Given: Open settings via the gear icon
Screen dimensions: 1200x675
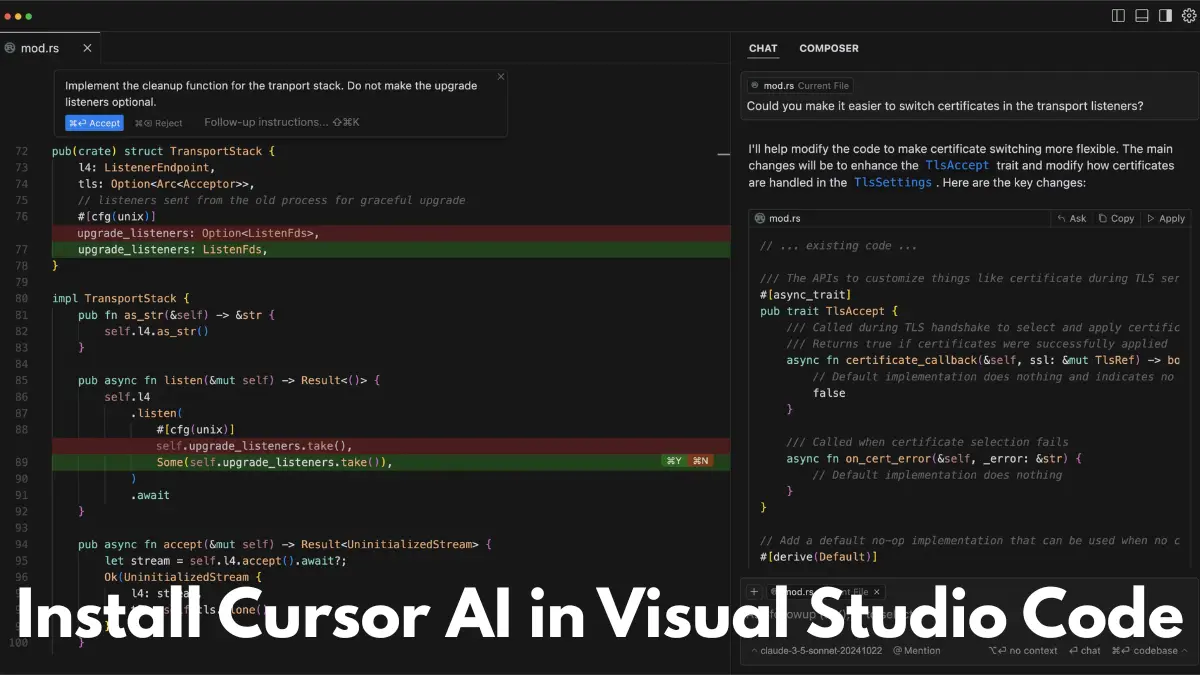Looking at the screenshot, I should (1189, 16).
